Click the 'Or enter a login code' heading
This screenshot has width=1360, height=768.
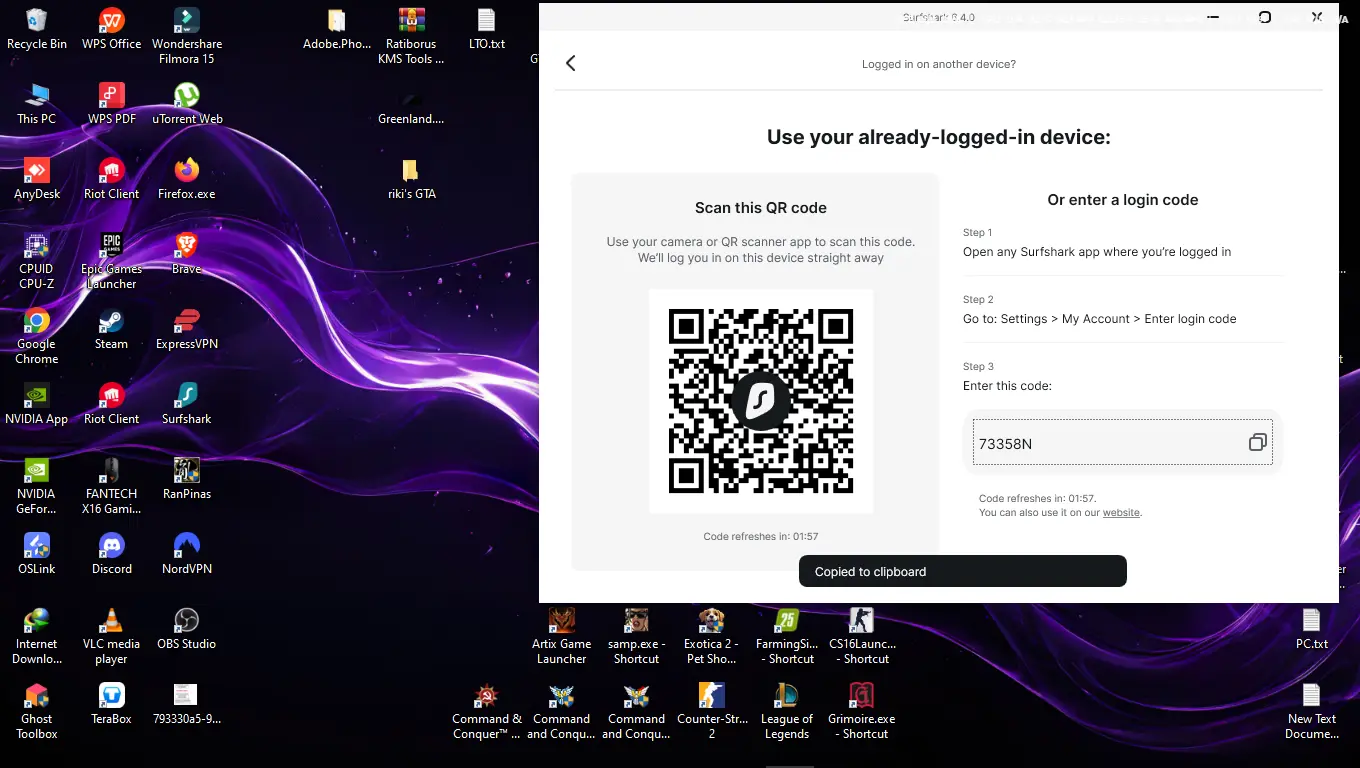[x=1123, y=200]
